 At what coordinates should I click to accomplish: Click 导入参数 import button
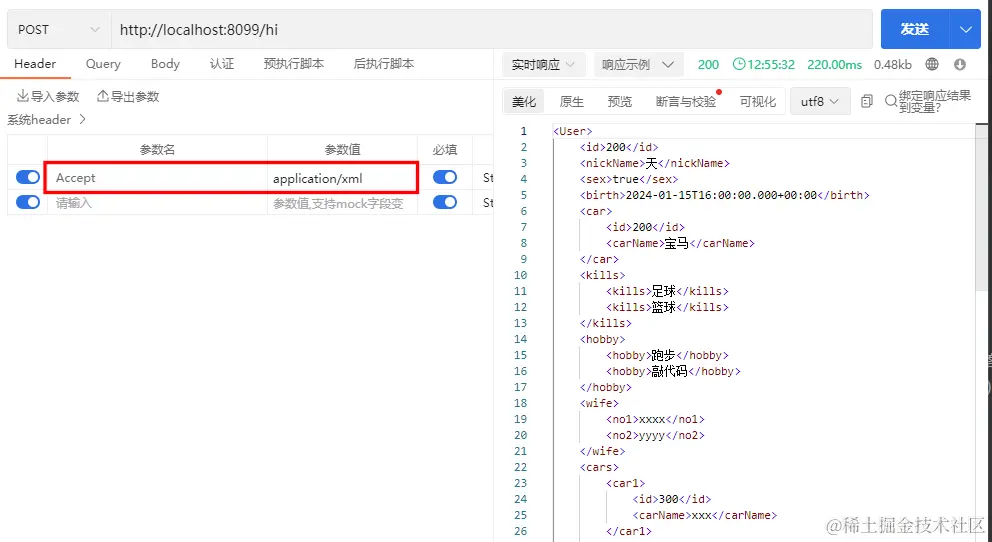click(47, 96)
